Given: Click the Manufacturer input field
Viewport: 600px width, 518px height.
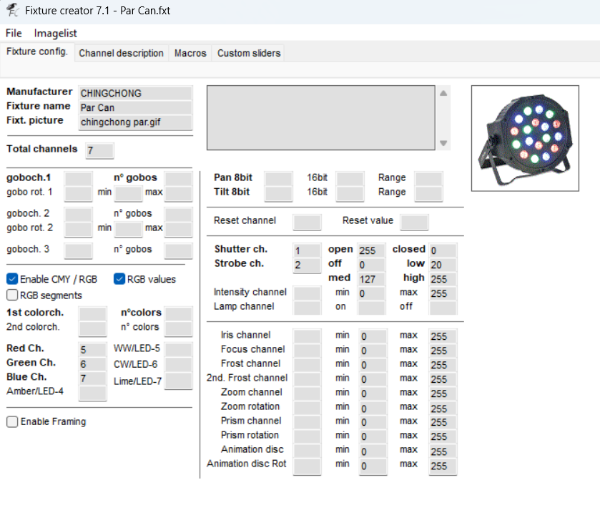Looking at the screenshot, I should pyautogui.click(x=134, y=93).
